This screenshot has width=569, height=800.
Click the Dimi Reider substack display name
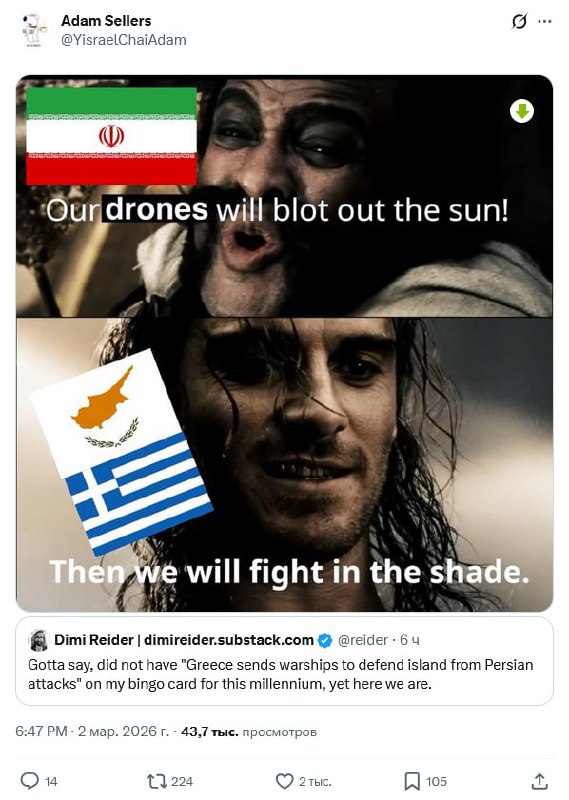tap(184, 640)
